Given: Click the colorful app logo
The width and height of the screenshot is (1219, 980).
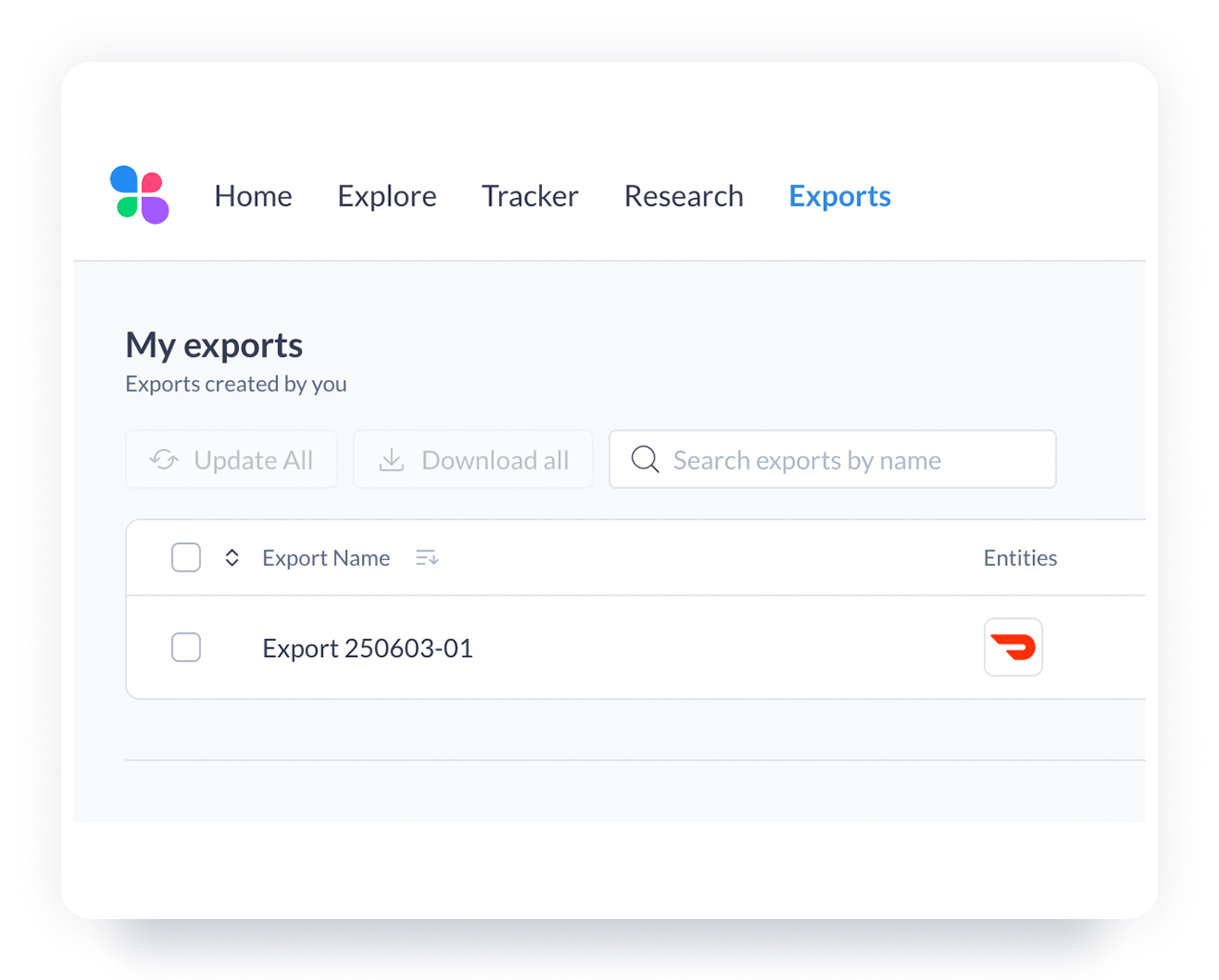Looking at the screenshot, I should (x=139, y=195).
